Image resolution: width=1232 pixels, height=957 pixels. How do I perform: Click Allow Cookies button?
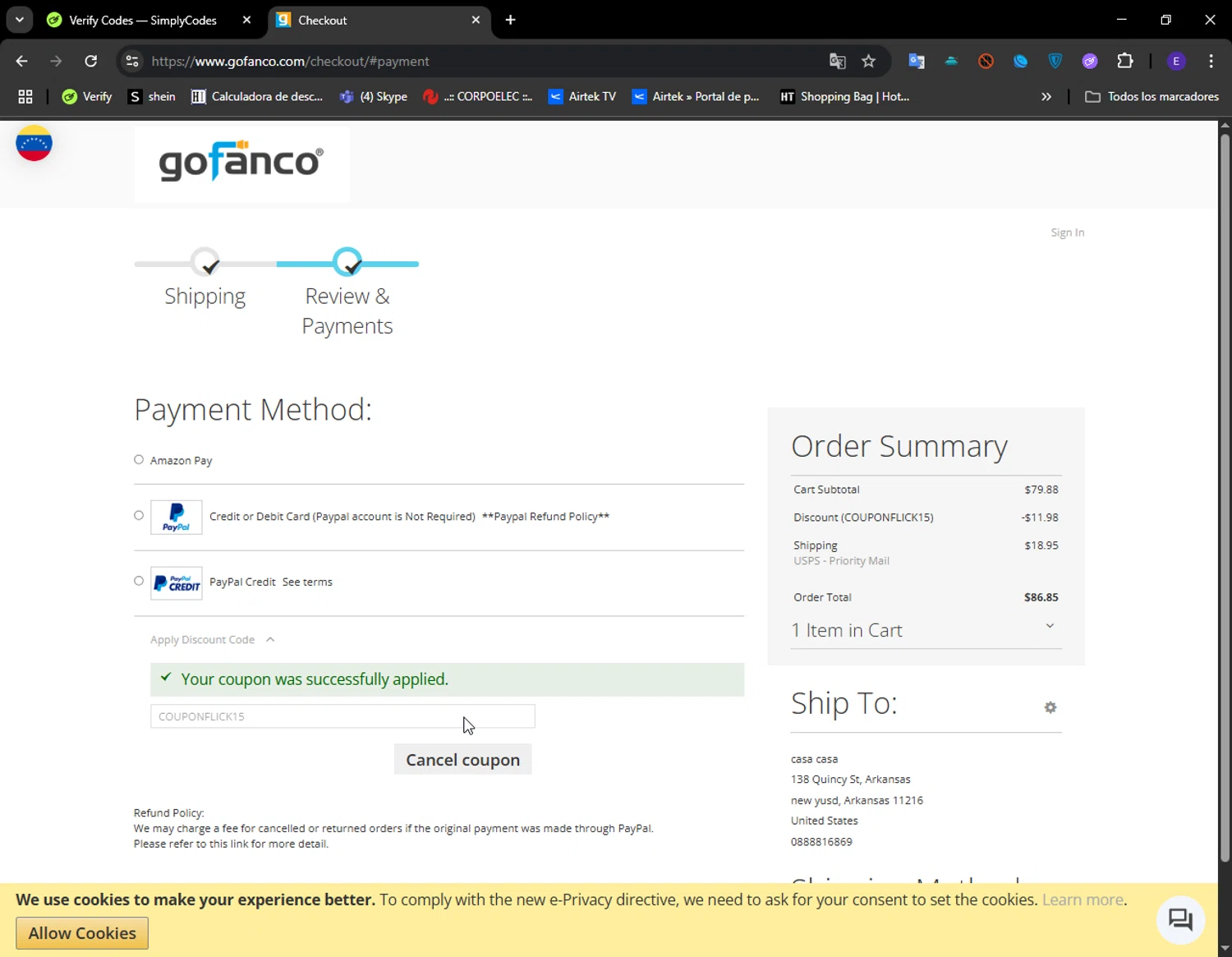click(82, 933)
